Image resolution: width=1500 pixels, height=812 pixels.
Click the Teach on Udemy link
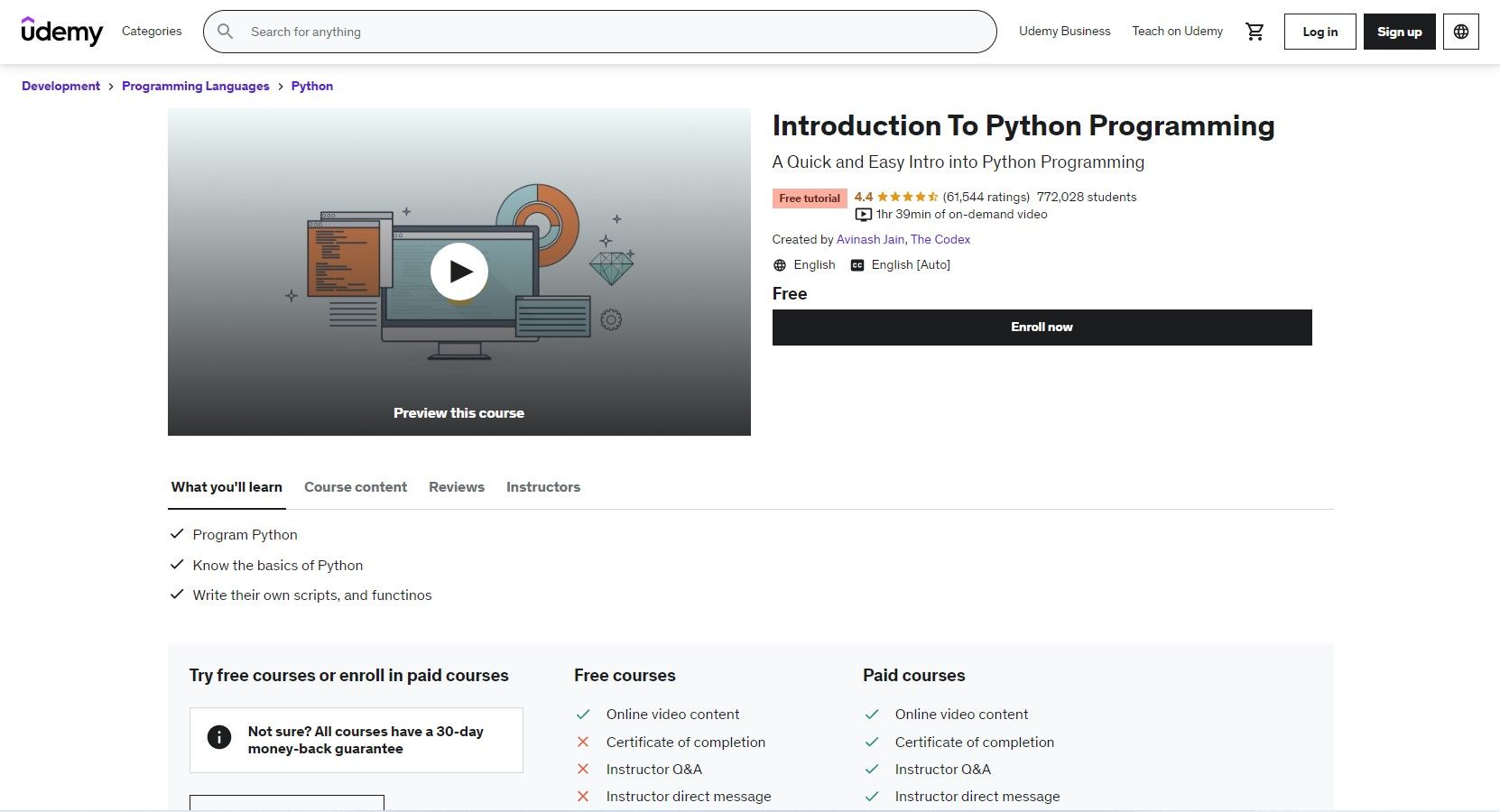pos(1176,31)
